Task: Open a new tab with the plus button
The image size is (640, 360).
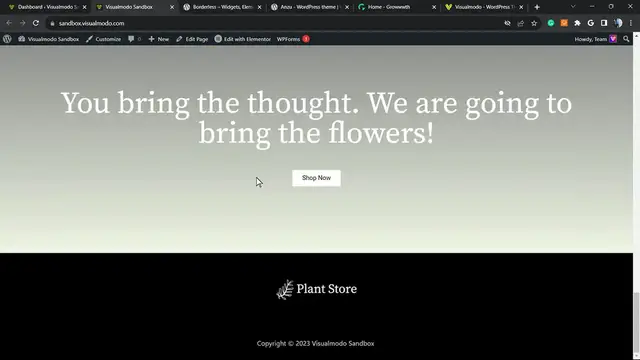Action: [537, 7]
